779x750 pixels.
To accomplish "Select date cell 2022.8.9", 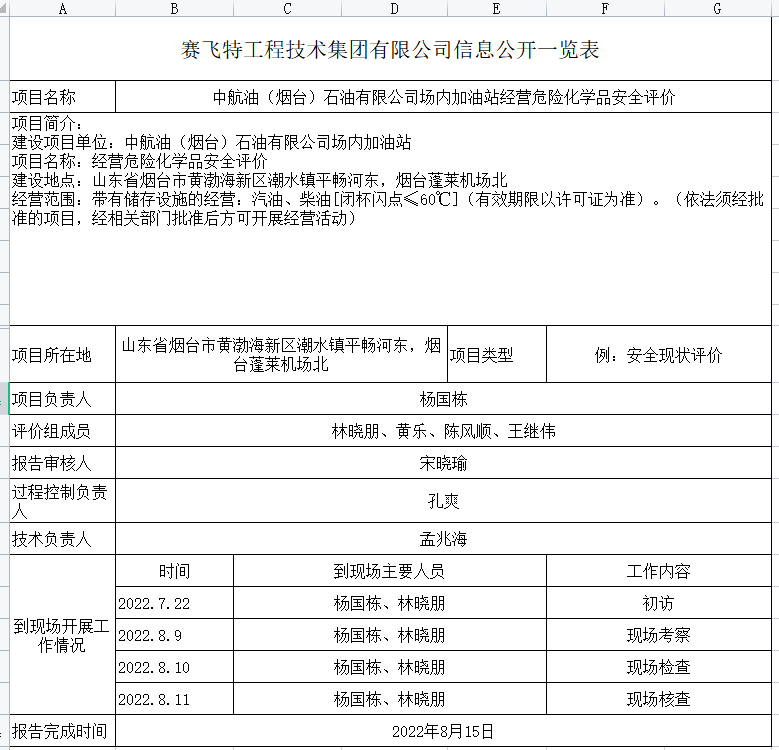I will point(174,635).
